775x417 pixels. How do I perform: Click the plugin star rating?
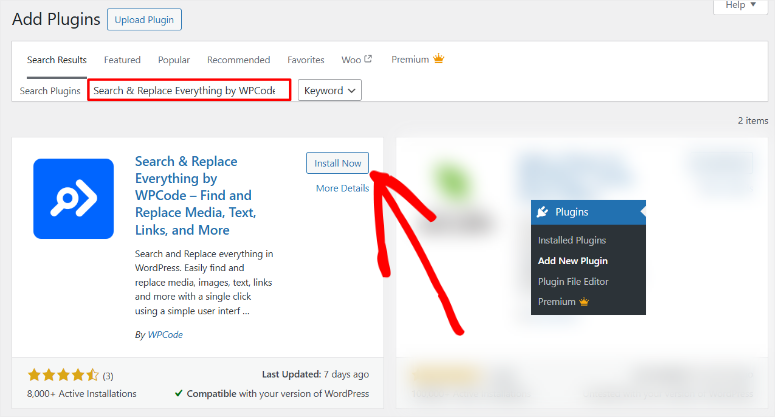[x=63, y=375]
